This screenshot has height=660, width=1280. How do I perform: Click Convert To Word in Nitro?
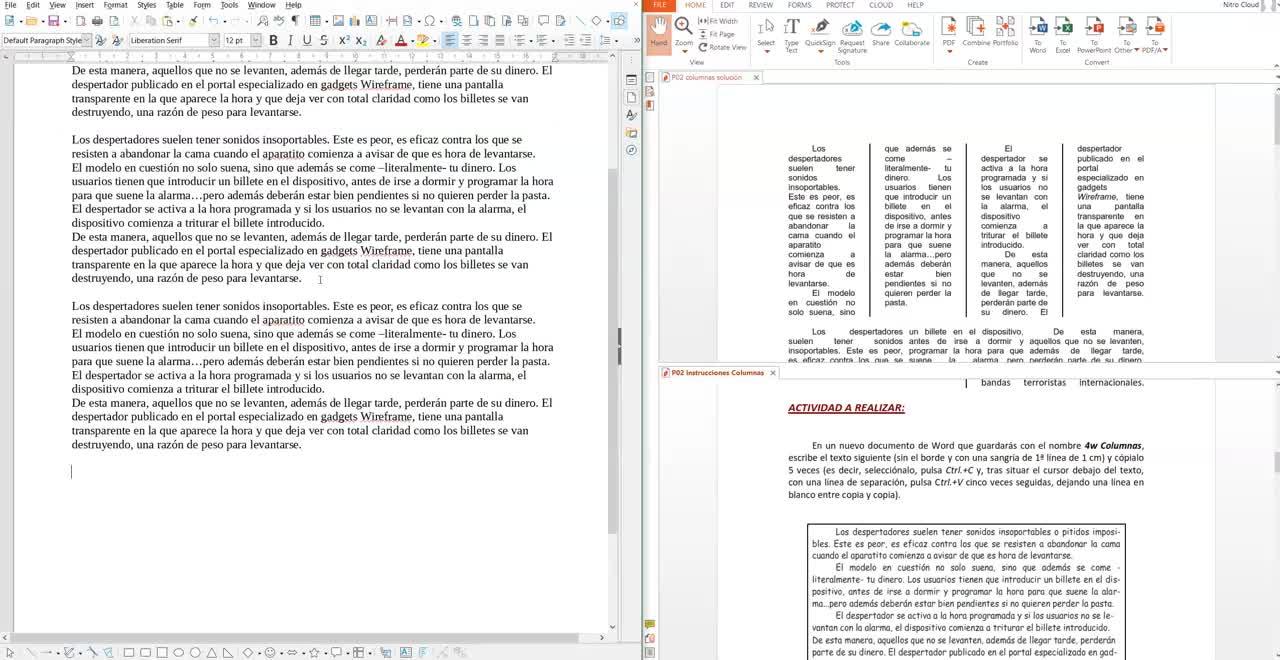pos(1038,35)
